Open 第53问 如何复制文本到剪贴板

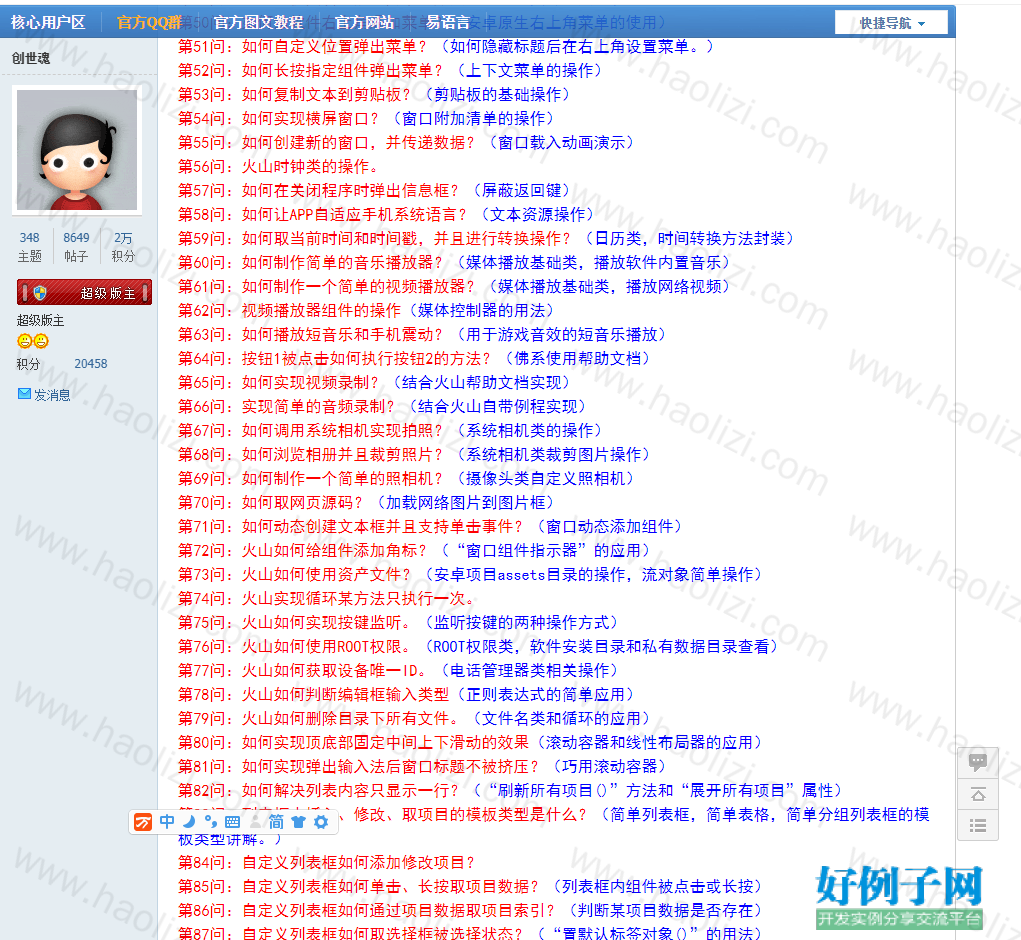click(x=374, y=94)
